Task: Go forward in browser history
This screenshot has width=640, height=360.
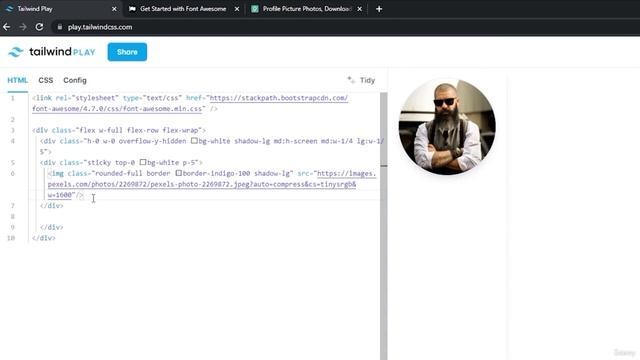Action: tap(23, 27)
